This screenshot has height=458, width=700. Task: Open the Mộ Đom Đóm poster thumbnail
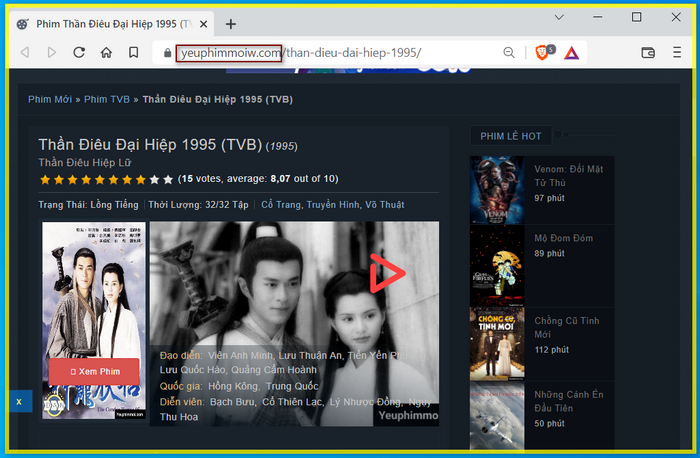[x=497, y=266]
